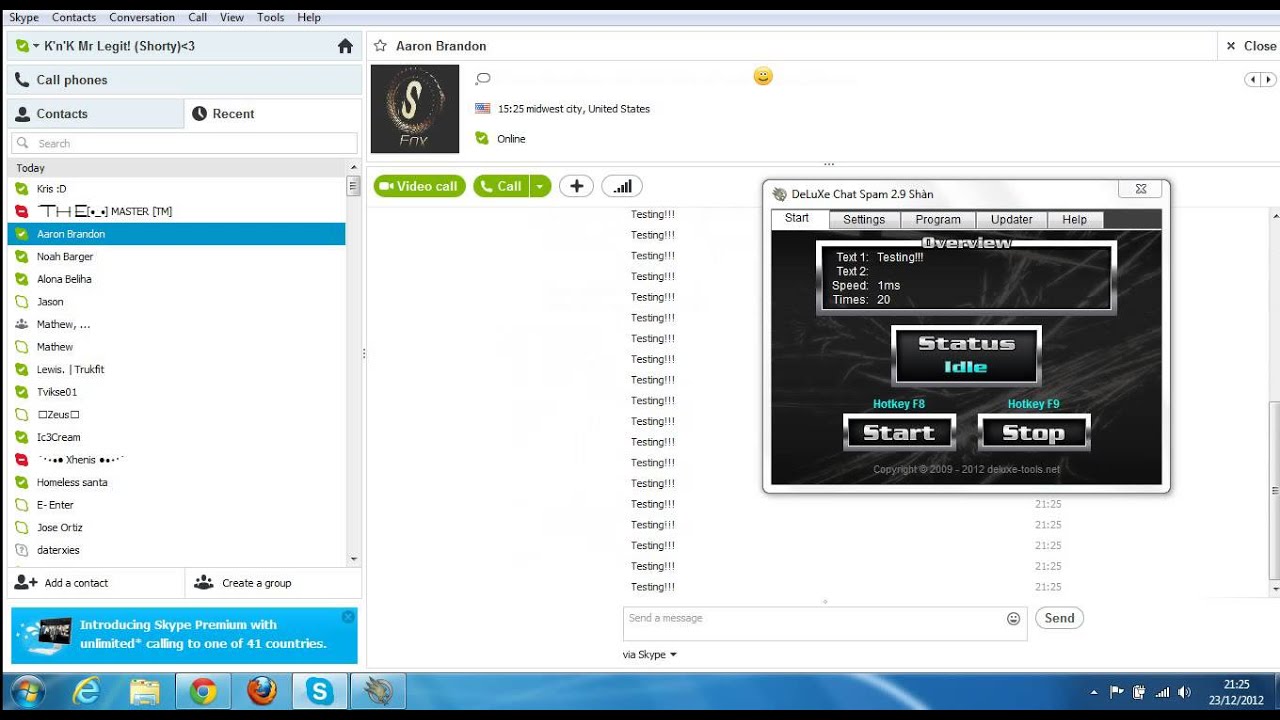Switch to the Contacts tab
Viewport: 1280px width, 720px height.
96,114
